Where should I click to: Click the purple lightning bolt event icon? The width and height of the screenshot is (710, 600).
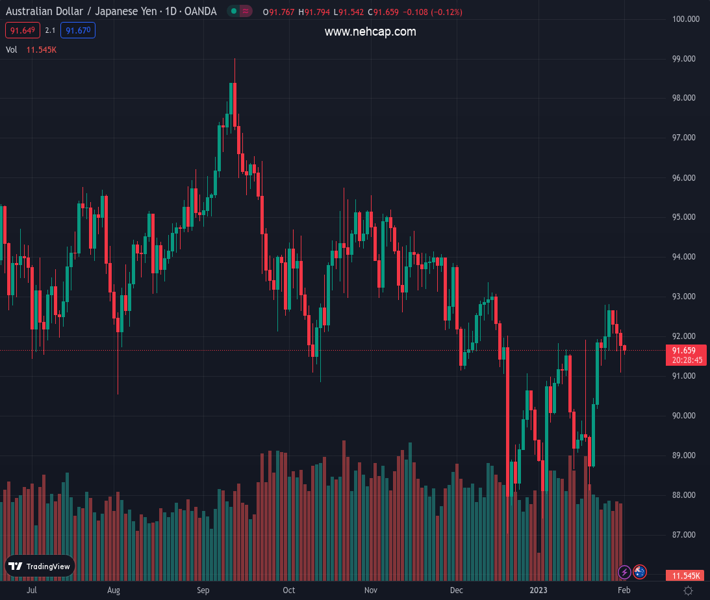pos(625,572)
